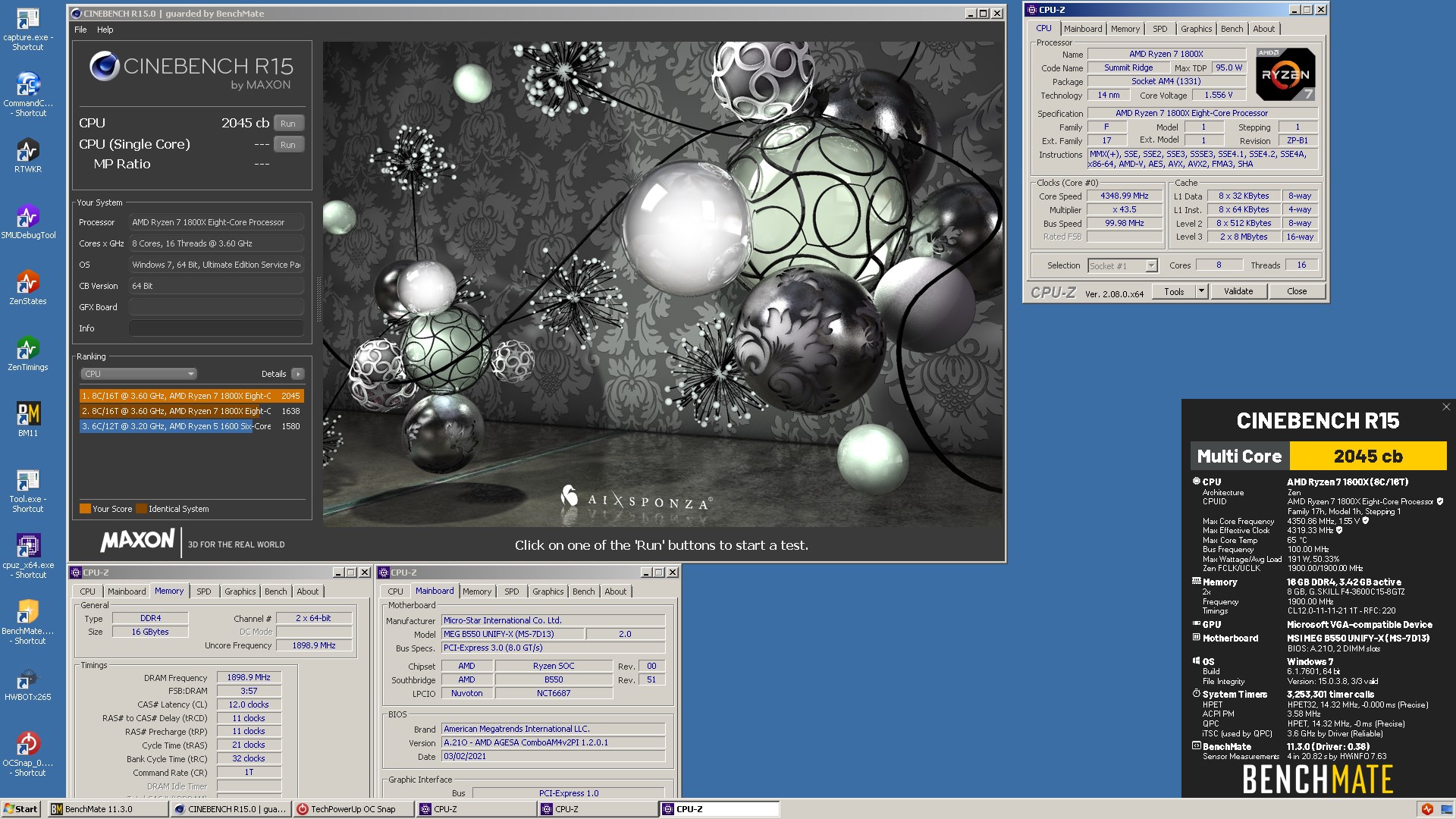Open Memory tab in Mainboard CPU-Z window
1456x819 pixels.
click(477, 591)
